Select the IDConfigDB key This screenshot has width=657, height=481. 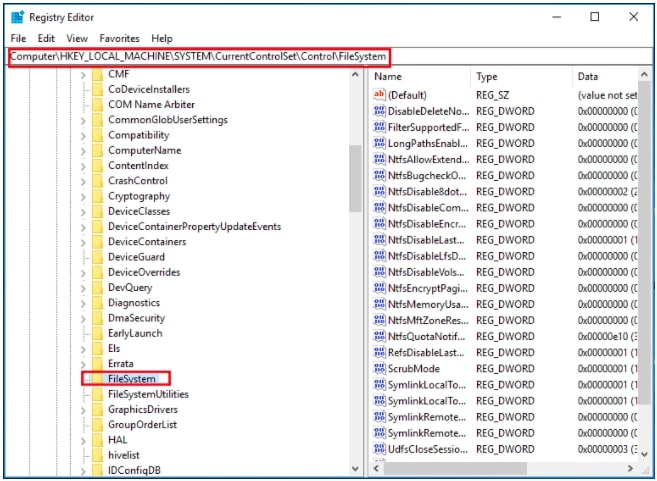tap(134, 471)
